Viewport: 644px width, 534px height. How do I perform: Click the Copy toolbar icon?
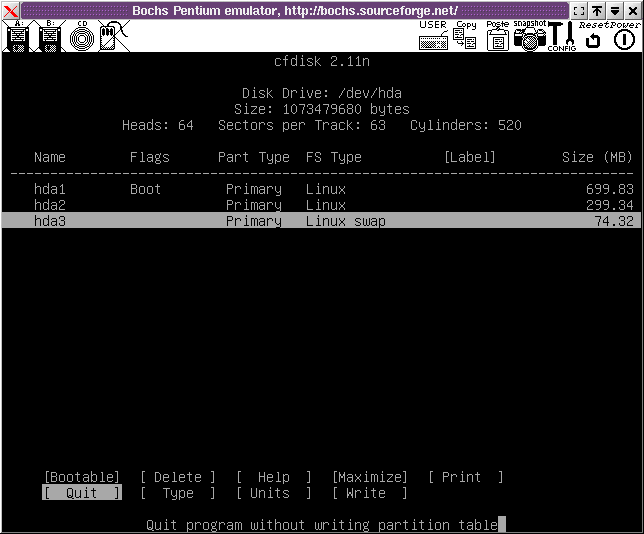(465, 37)
